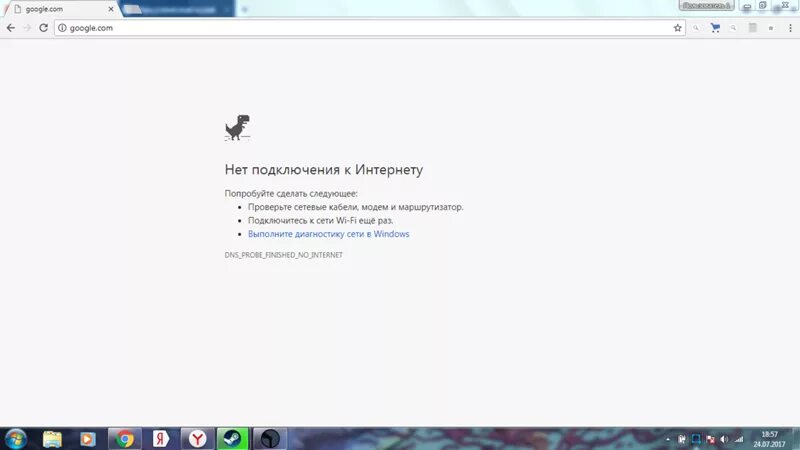Reload the google.com page
This screenshot has width=800, height=450.
coord(43,28)
